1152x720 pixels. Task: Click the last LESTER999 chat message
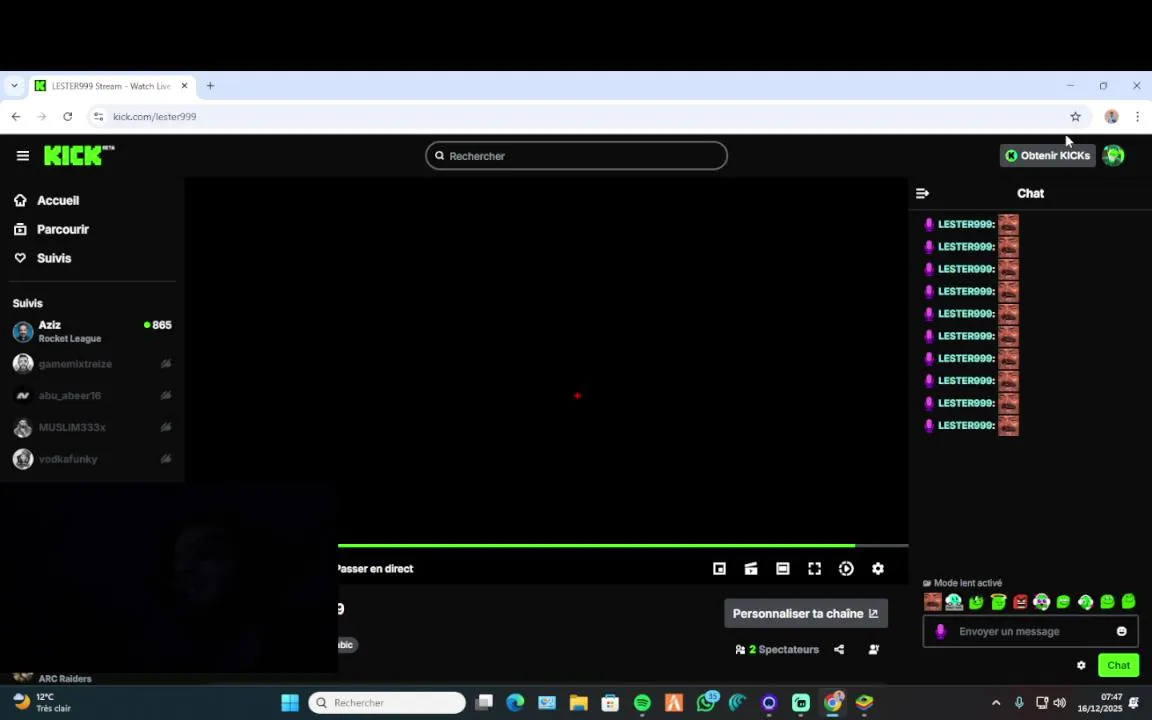pos(971,425)
